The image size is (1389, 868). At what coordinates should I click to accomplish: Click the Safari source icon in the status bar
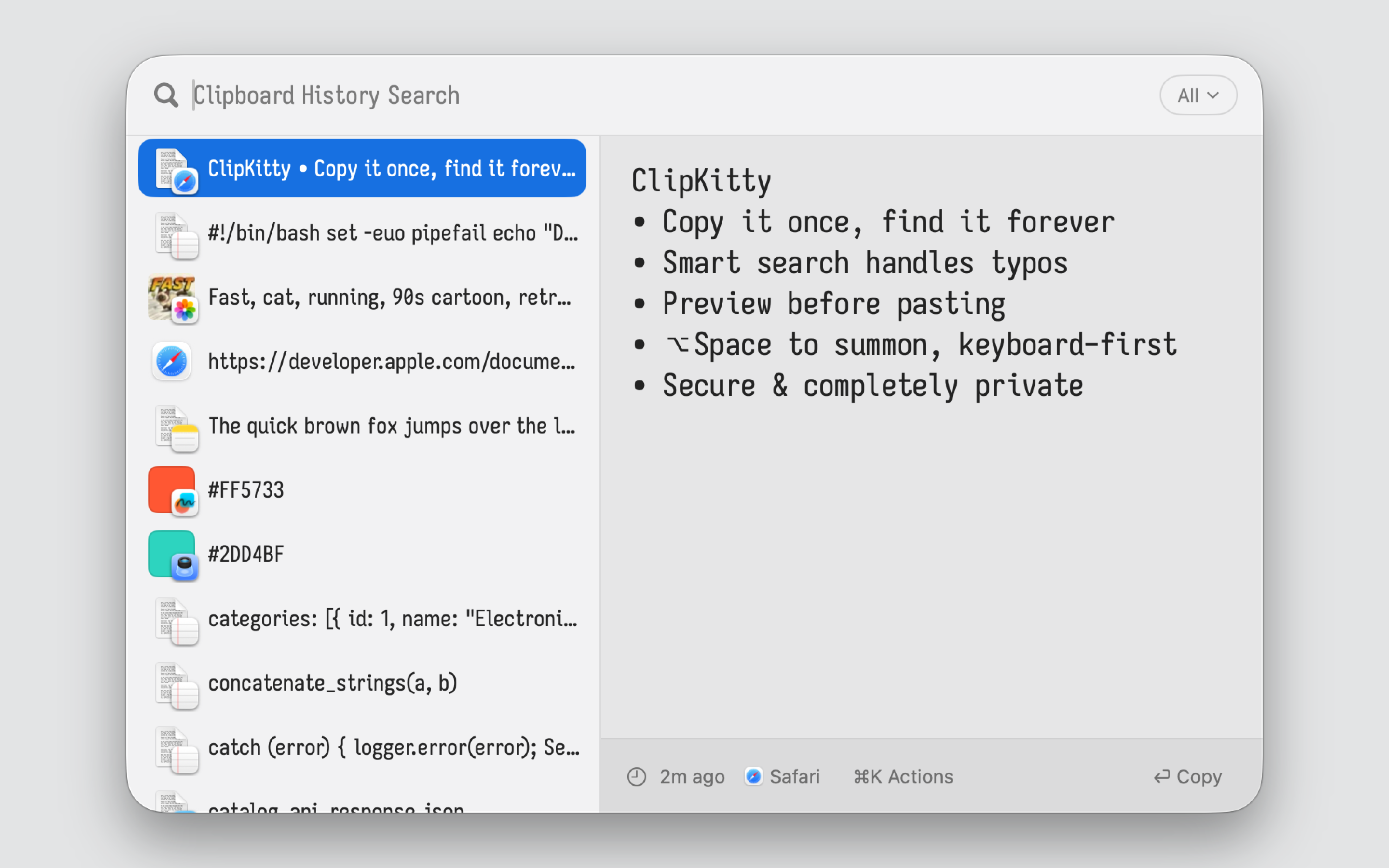point(754,776)
